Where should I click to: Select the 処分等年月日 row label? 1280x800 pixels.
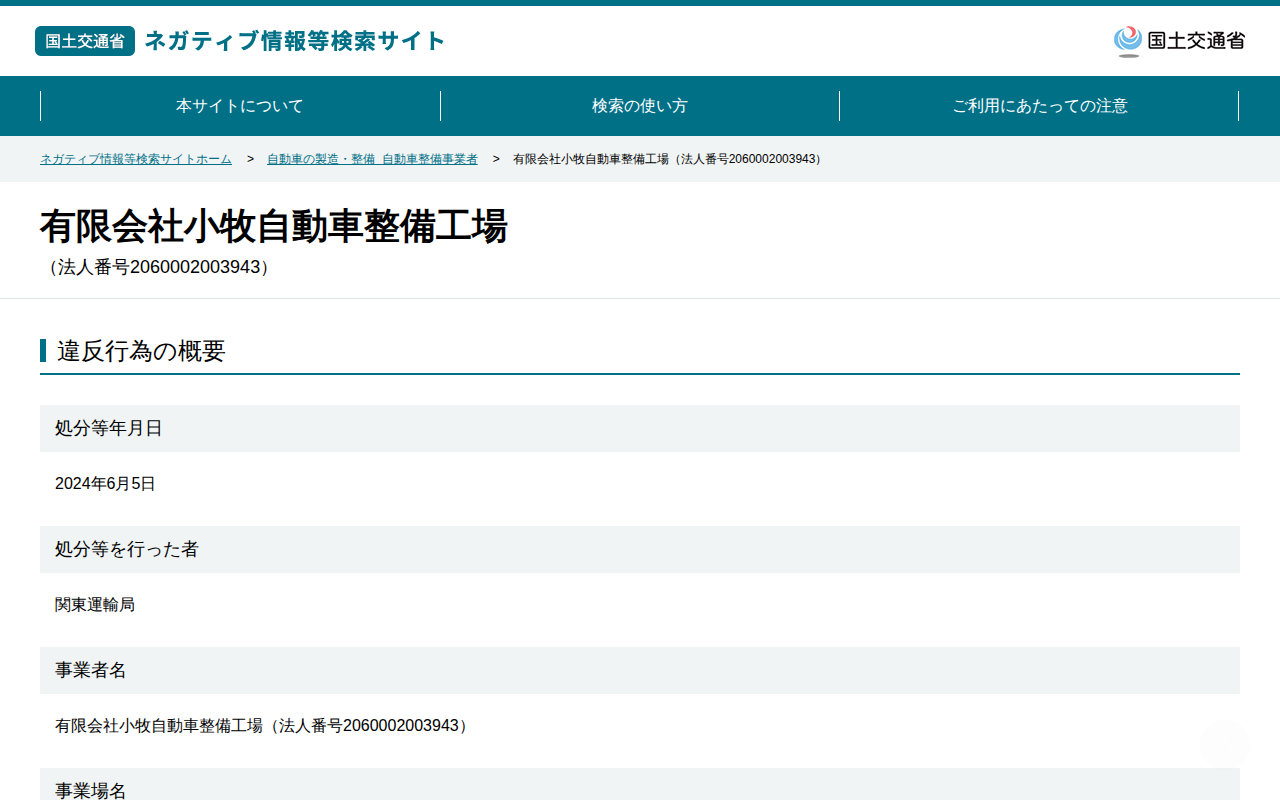[109, 428]
